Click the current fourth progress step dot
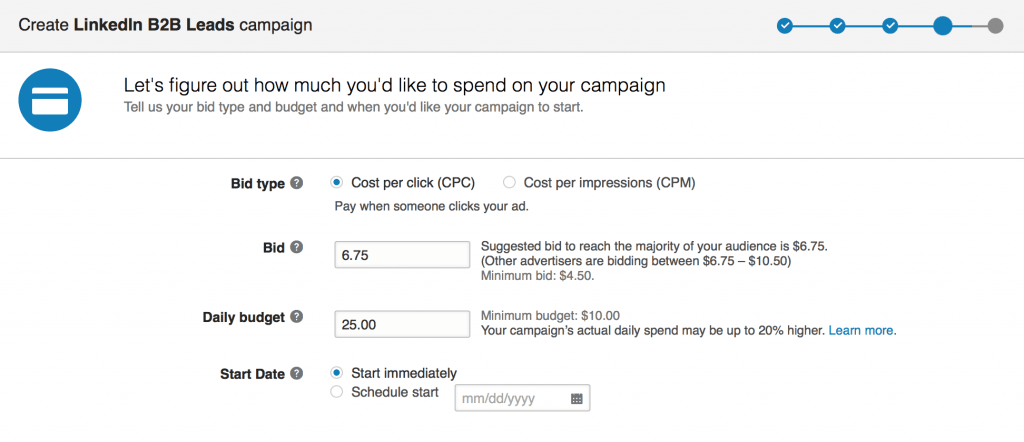This screenshot has width=1024, height=442. pyautogui.click(x=942, y=26)
